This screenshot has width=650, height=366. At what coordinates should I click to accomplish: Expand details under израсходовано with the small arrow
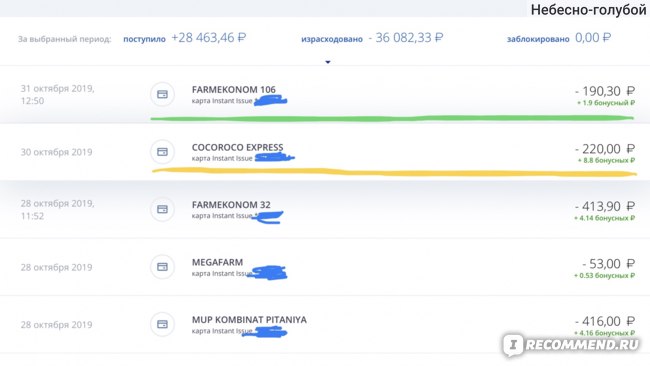point(327,62)
